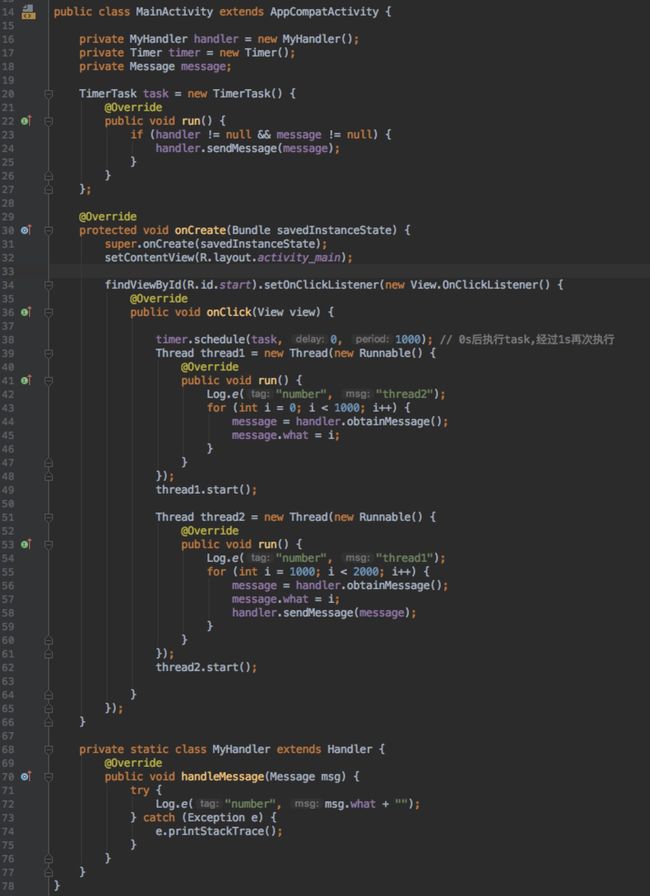Click msg.what expression on line 72
Screen dimensions: 650x896
350,804
